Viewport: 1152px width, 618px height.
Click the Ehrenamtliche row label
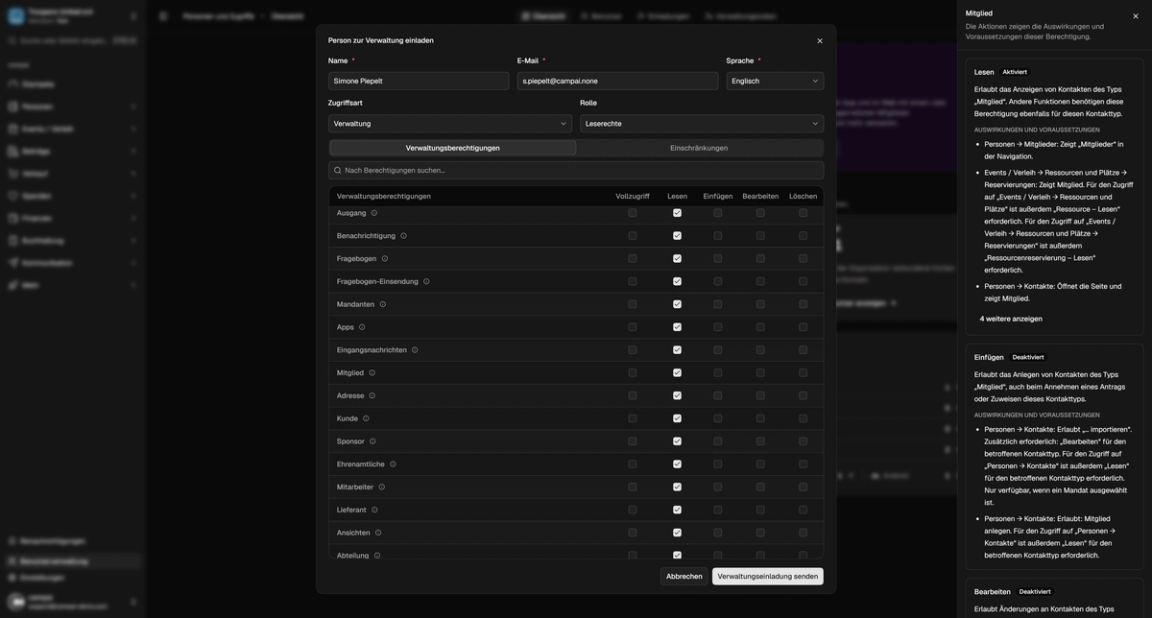point(361,464)
